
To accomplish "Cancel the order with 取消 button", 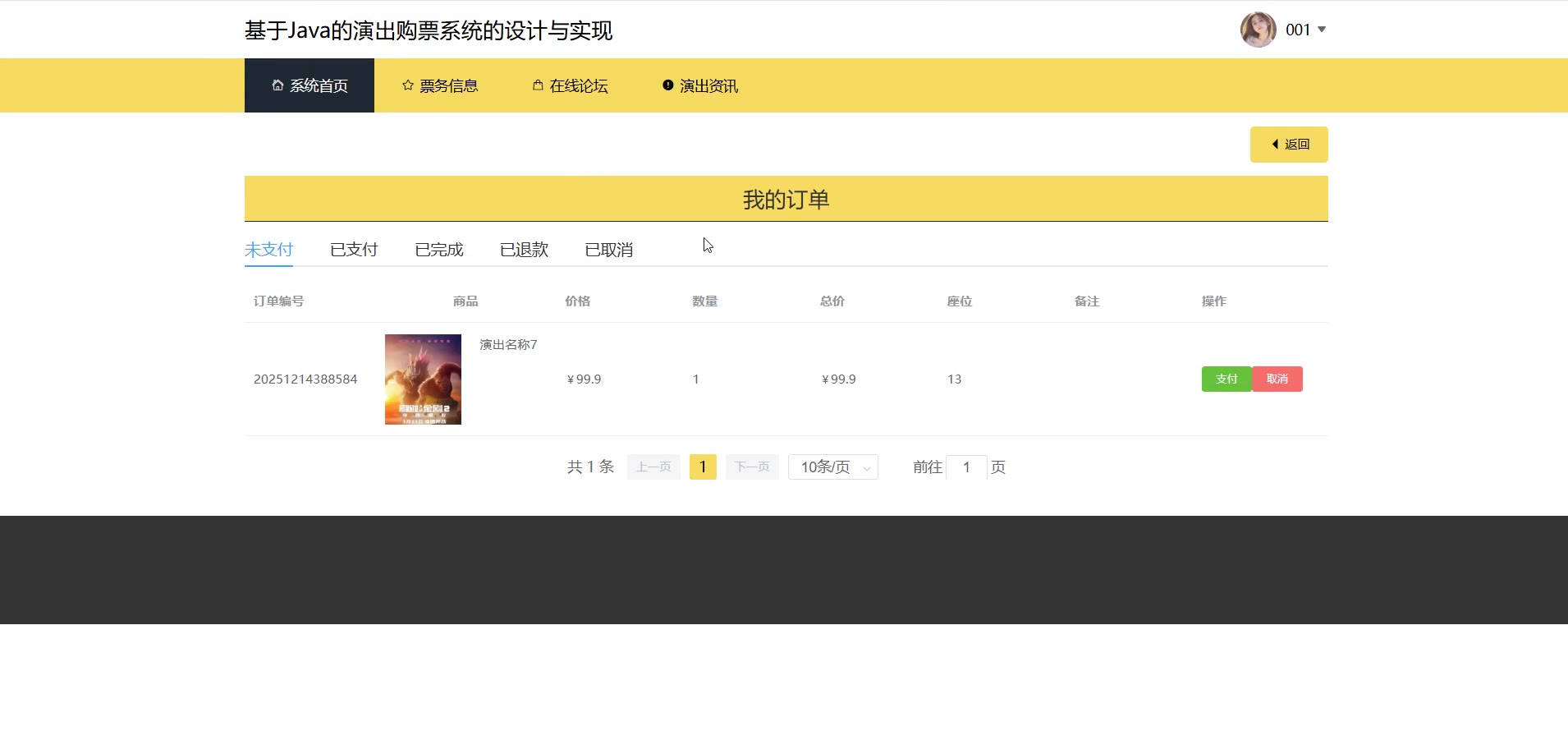I will point(1277,379).
